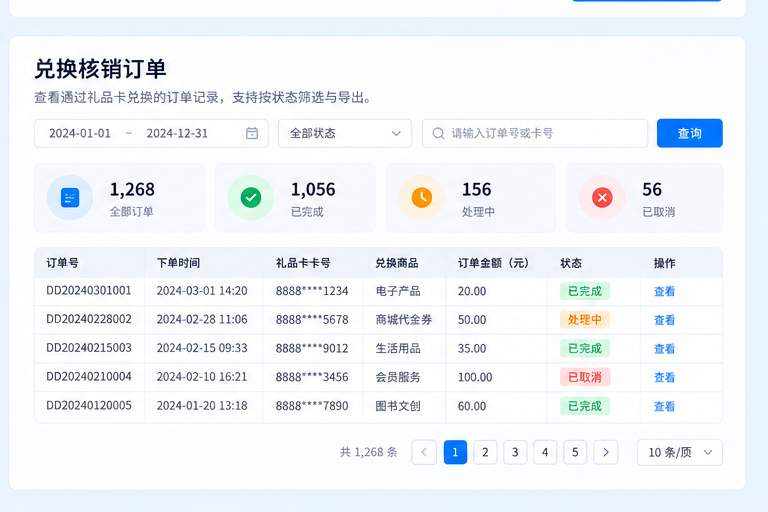768x512 pixels.
Task: Click the red cancelled X icon
Action: (x=602, y=197)
